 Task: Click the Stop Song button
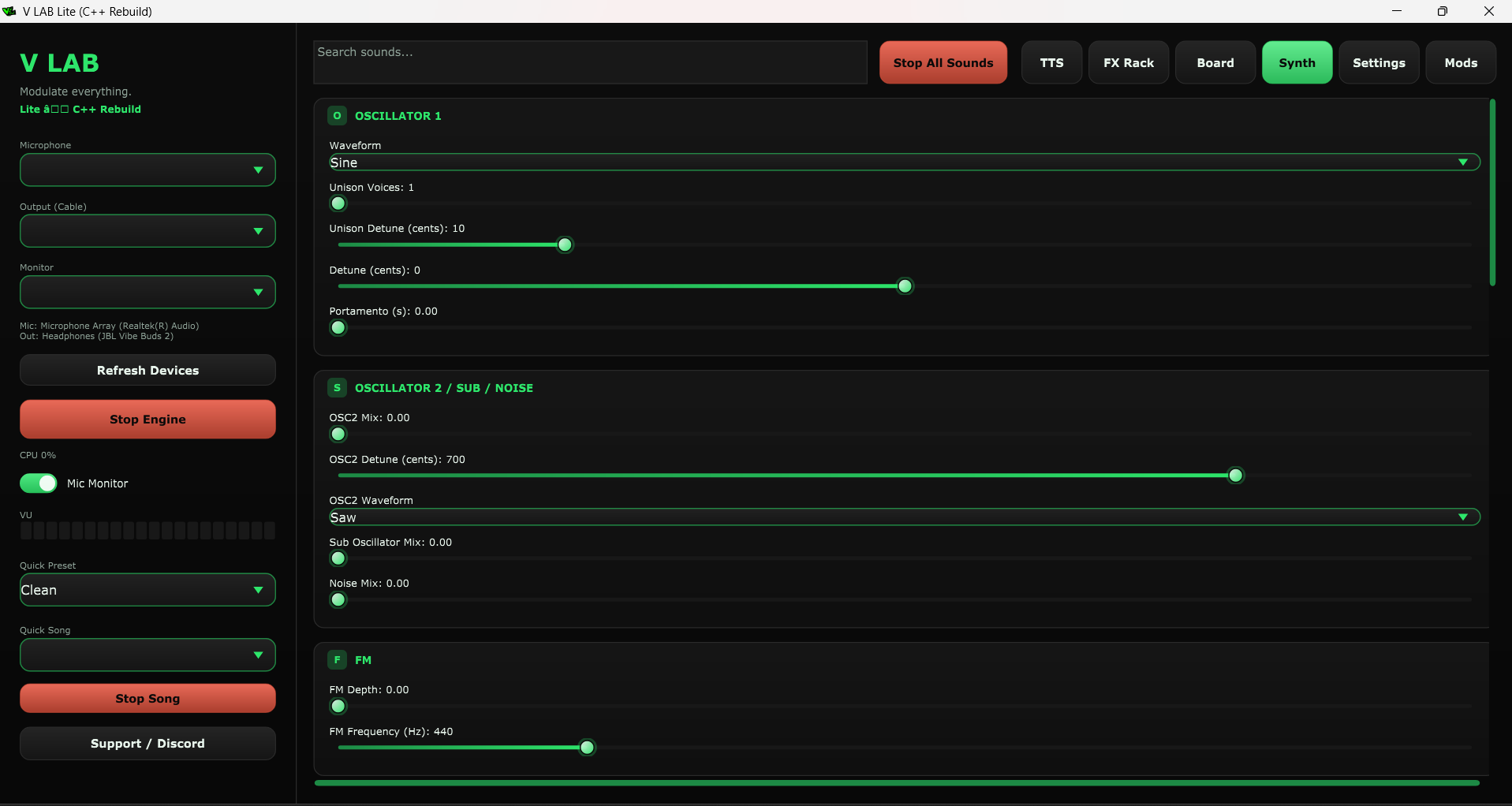(x=147, y=698)
